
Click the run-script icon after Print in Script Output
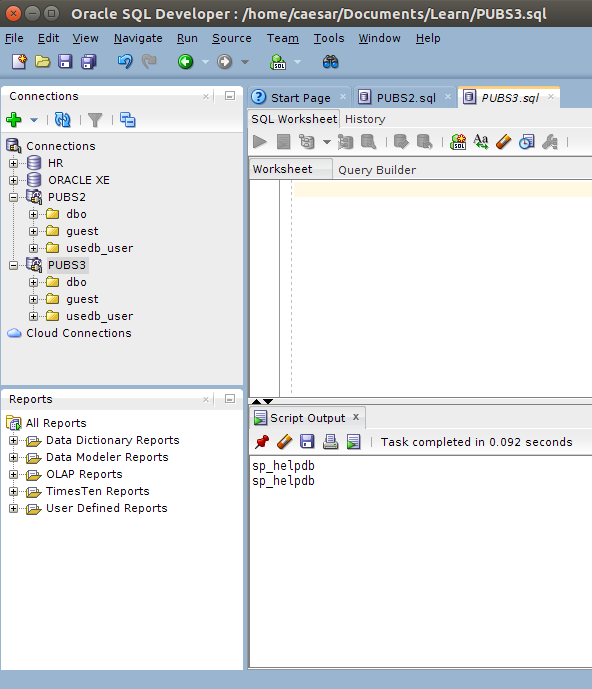[353, 442]
